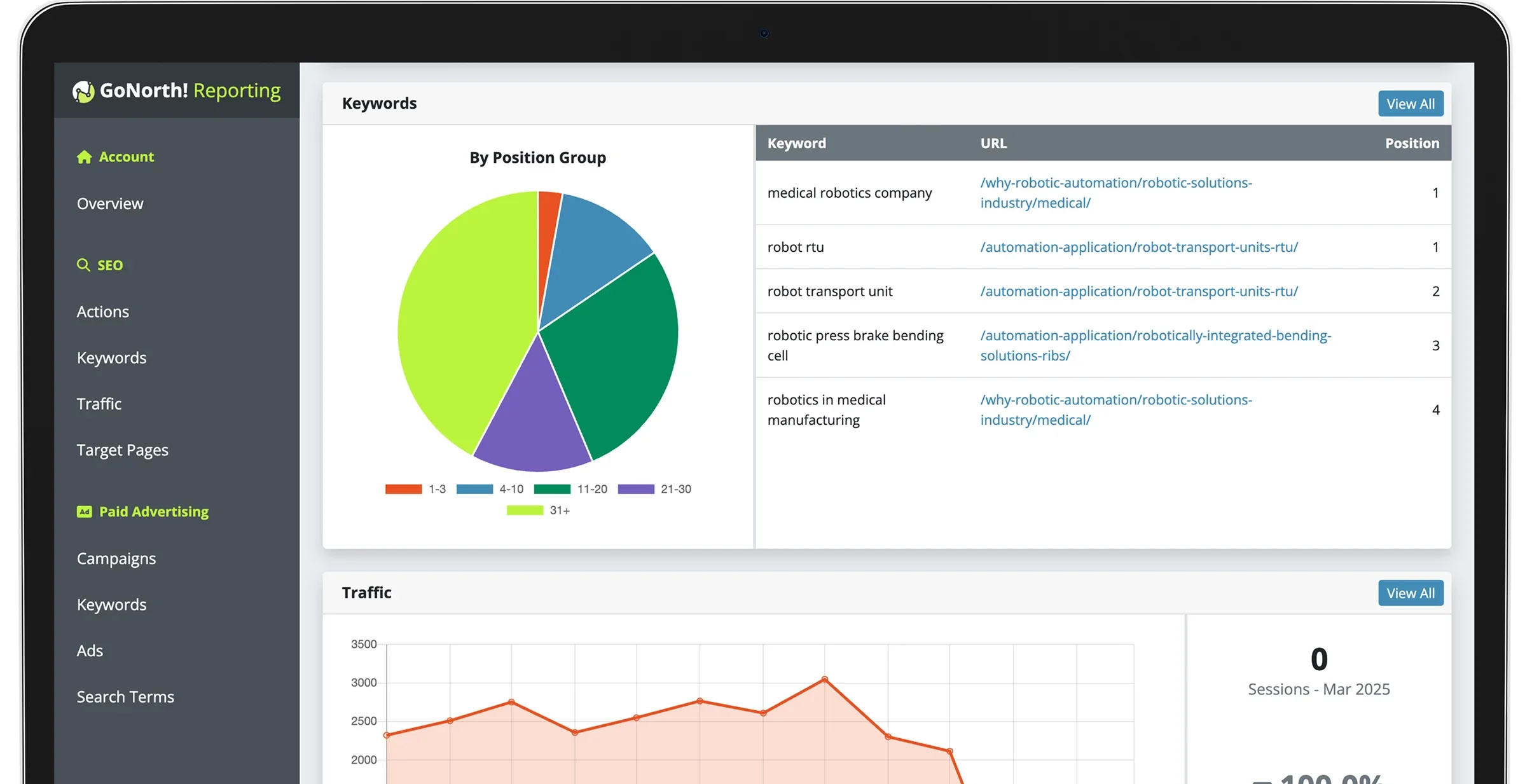1532x784 pixels.
Task: Click View All in Traffic panel
Action: pyautogui.click(x=1410, y=593)
